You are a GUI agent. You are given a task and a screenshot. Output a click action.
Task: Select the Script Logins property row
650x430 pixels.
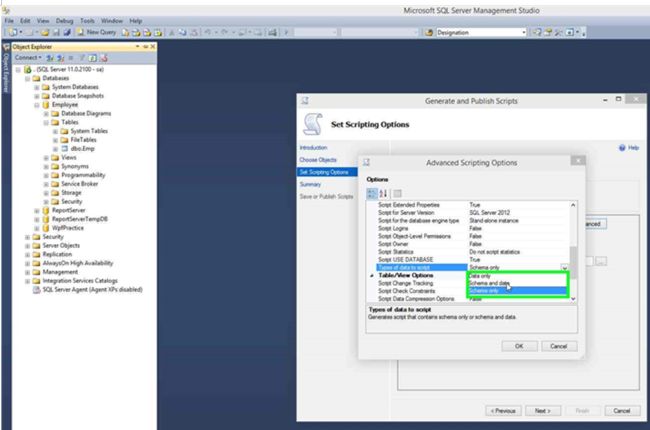[471, 228]
